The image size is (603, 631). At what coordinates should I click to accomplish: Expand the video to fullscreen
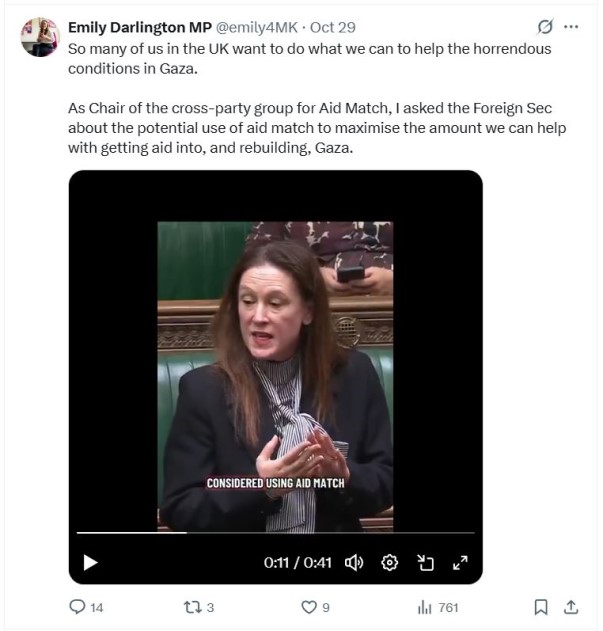[x=460, y=562]
